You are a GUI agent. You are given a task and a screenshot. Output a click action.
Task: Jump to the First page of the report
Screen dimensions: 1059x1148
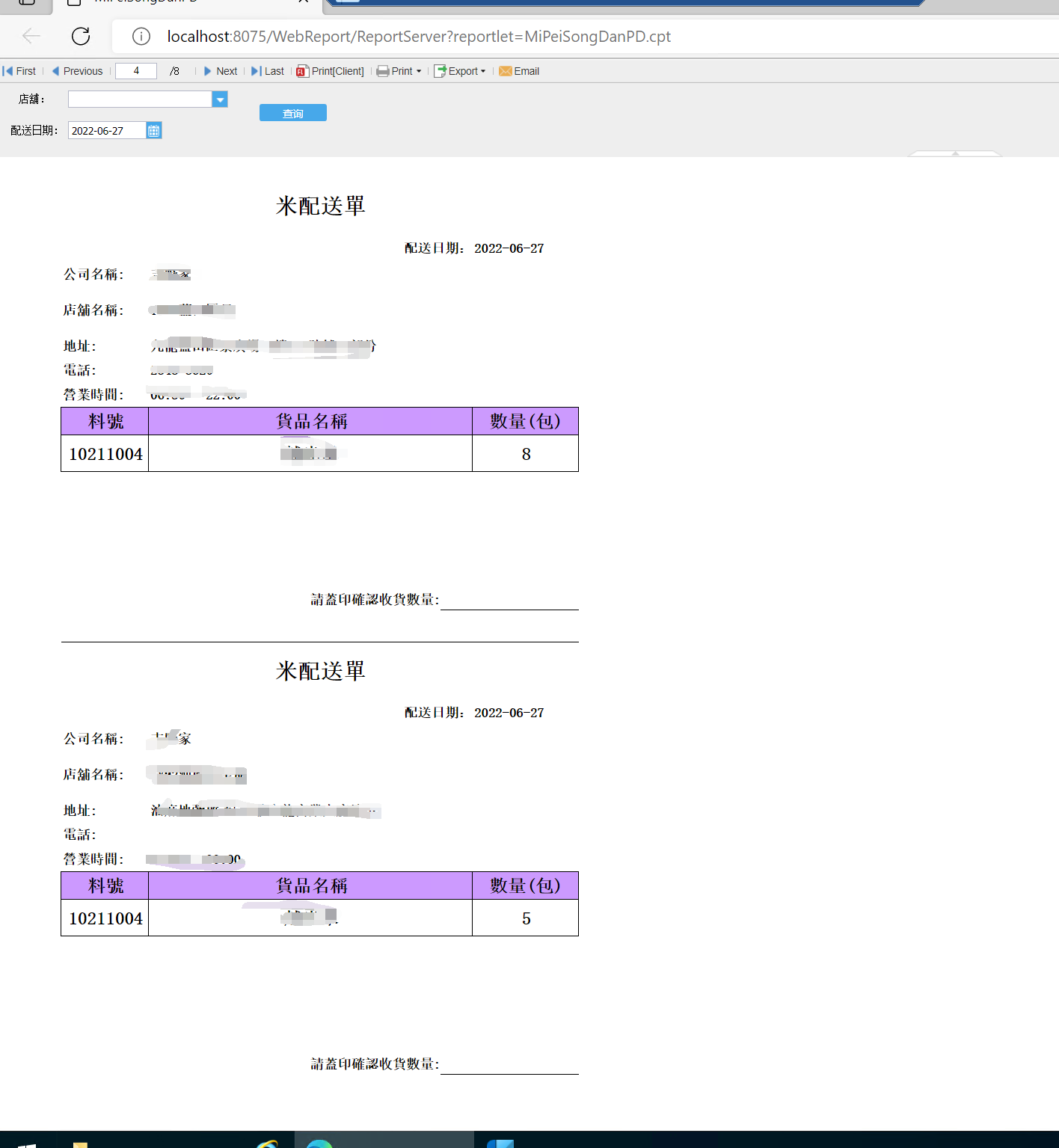click(x=19, y=71)
